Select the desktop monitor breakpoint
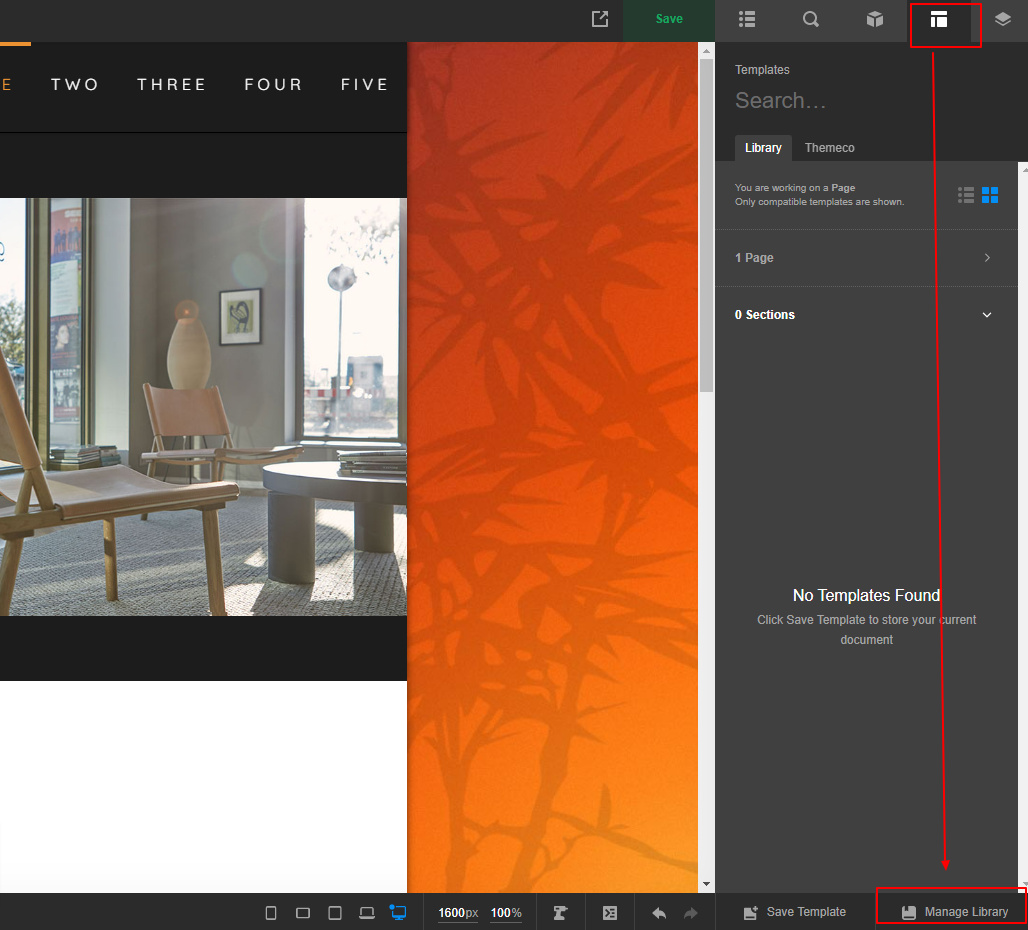This screenshot has width=1028, height=930. [x=398, y=912]
